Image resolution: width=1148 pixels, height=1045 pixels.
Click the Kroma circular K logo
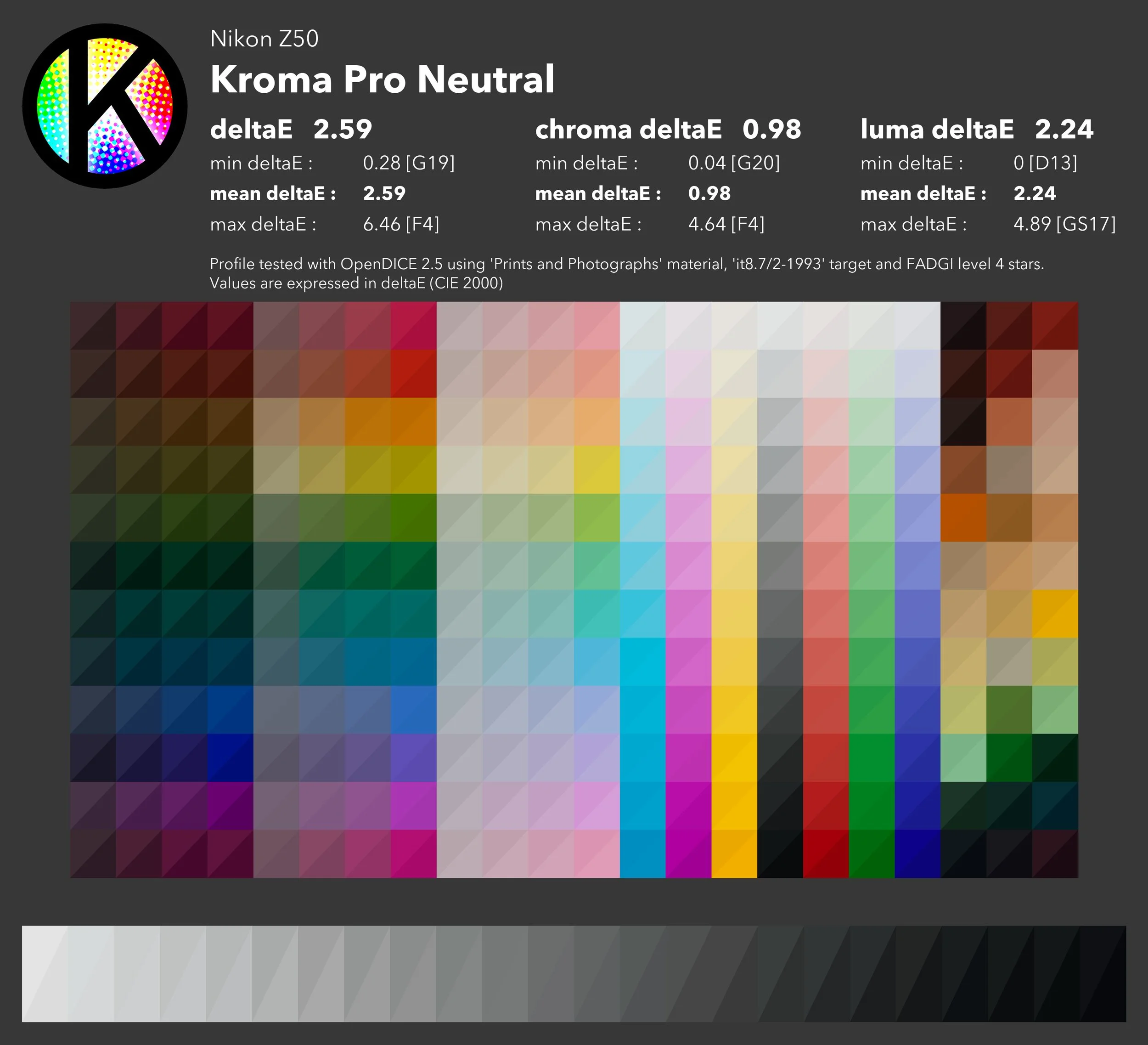pos(105,106)
